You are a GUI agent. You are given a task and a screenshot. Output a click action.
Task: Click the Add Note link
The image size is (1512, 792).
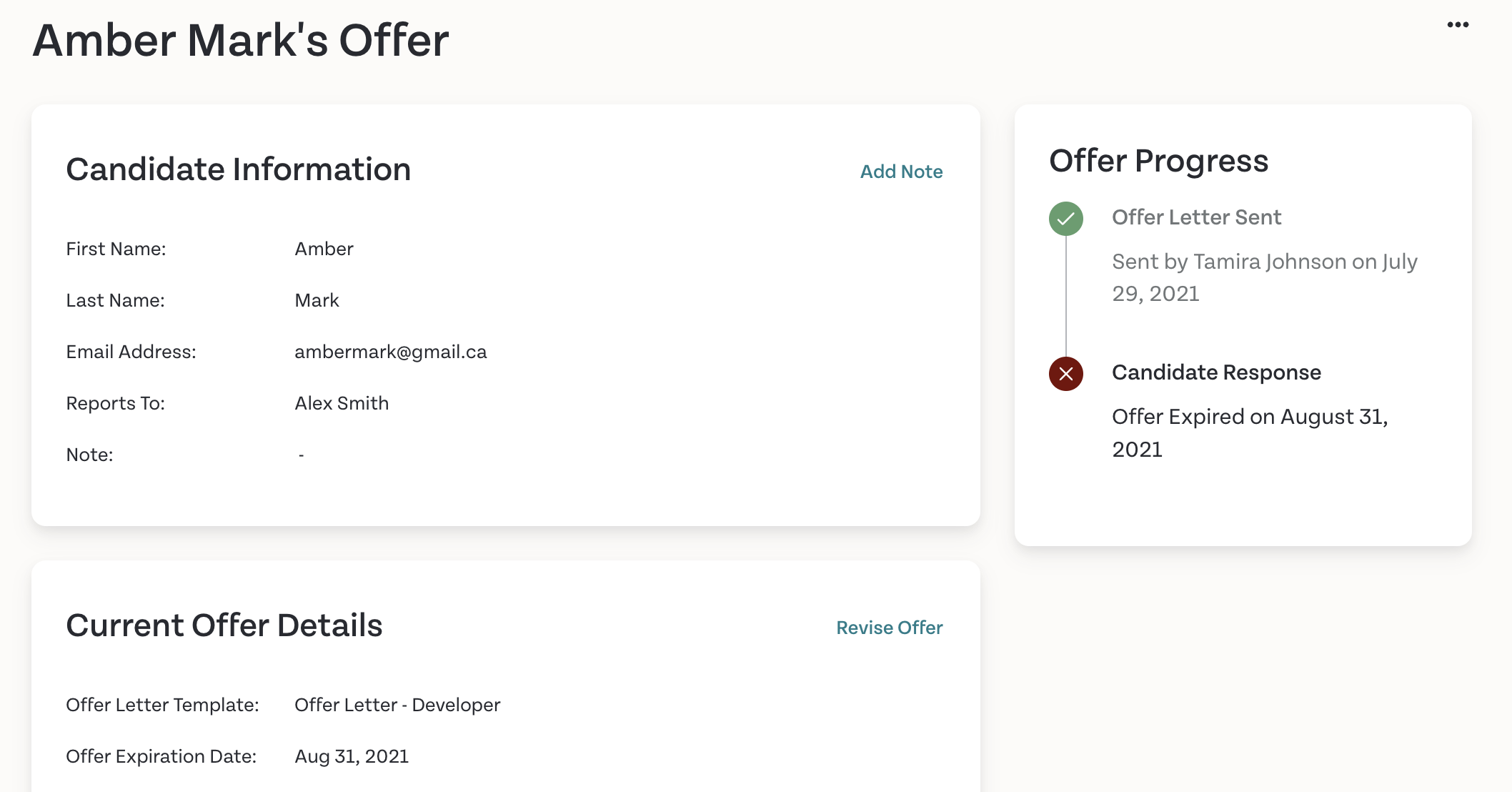(x=901, y=172)
